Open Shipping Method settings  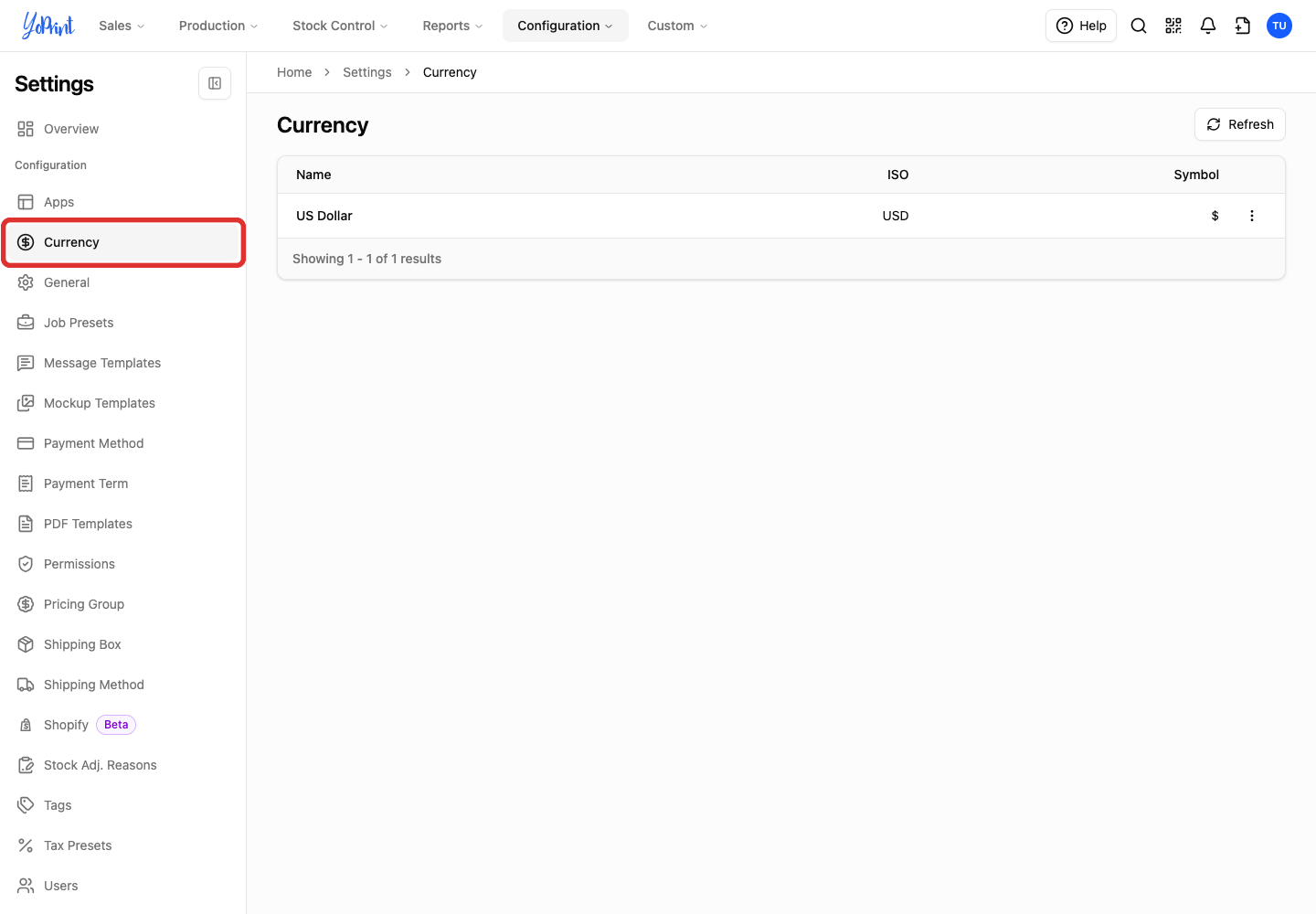(123, 685)
